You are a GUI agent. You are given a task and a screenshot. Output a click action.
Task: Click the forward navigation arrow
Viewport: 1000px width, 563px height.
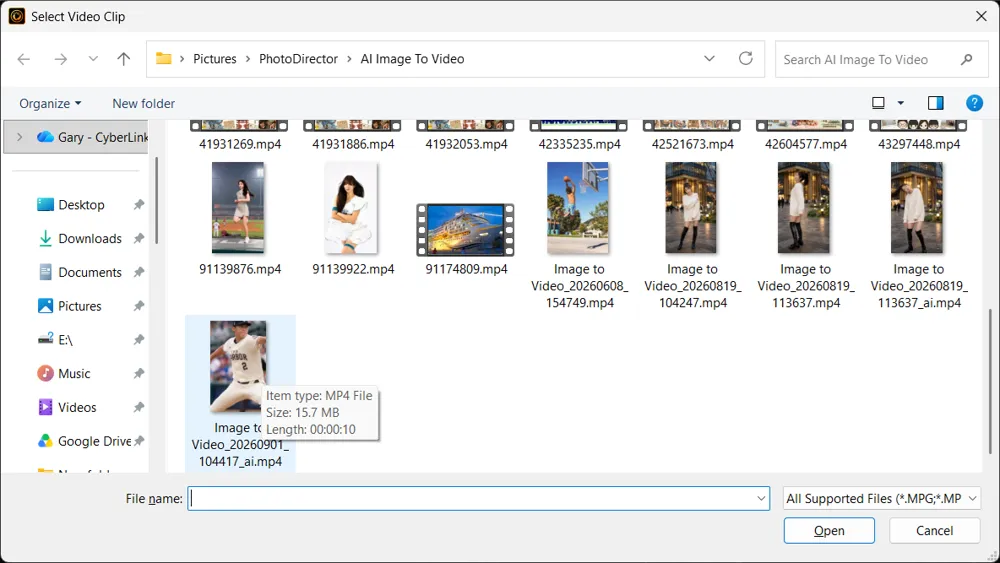(61, 59)
